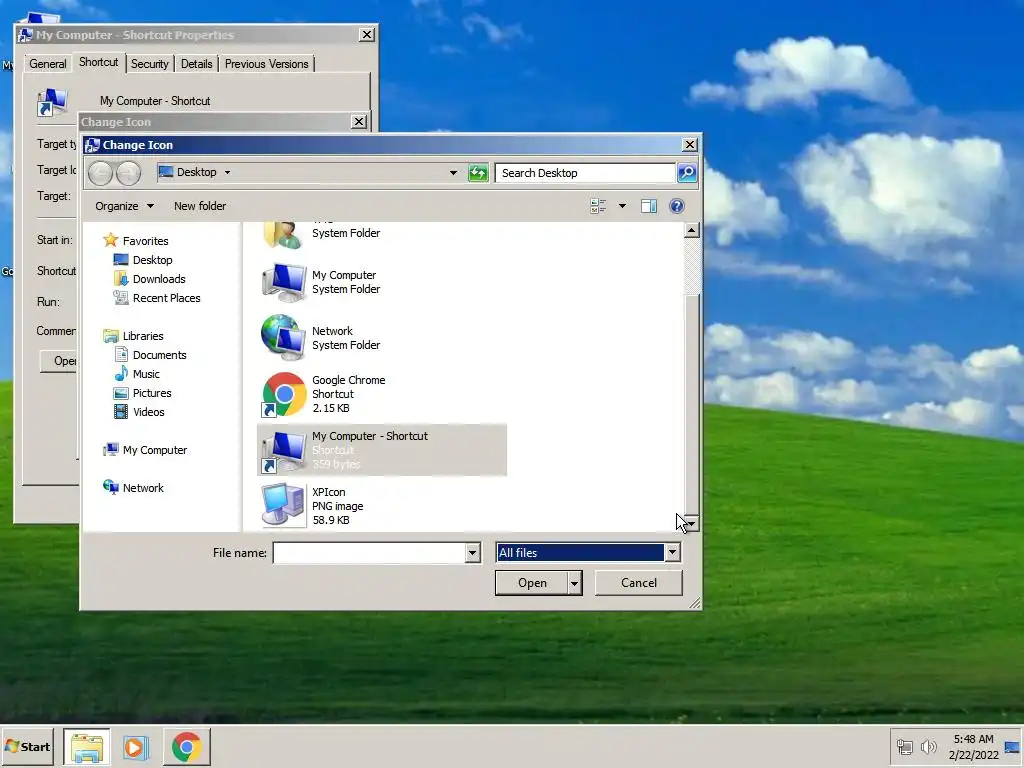Select the Google Chrome file name text
The image size is (1024, 768).
[348, 380]
